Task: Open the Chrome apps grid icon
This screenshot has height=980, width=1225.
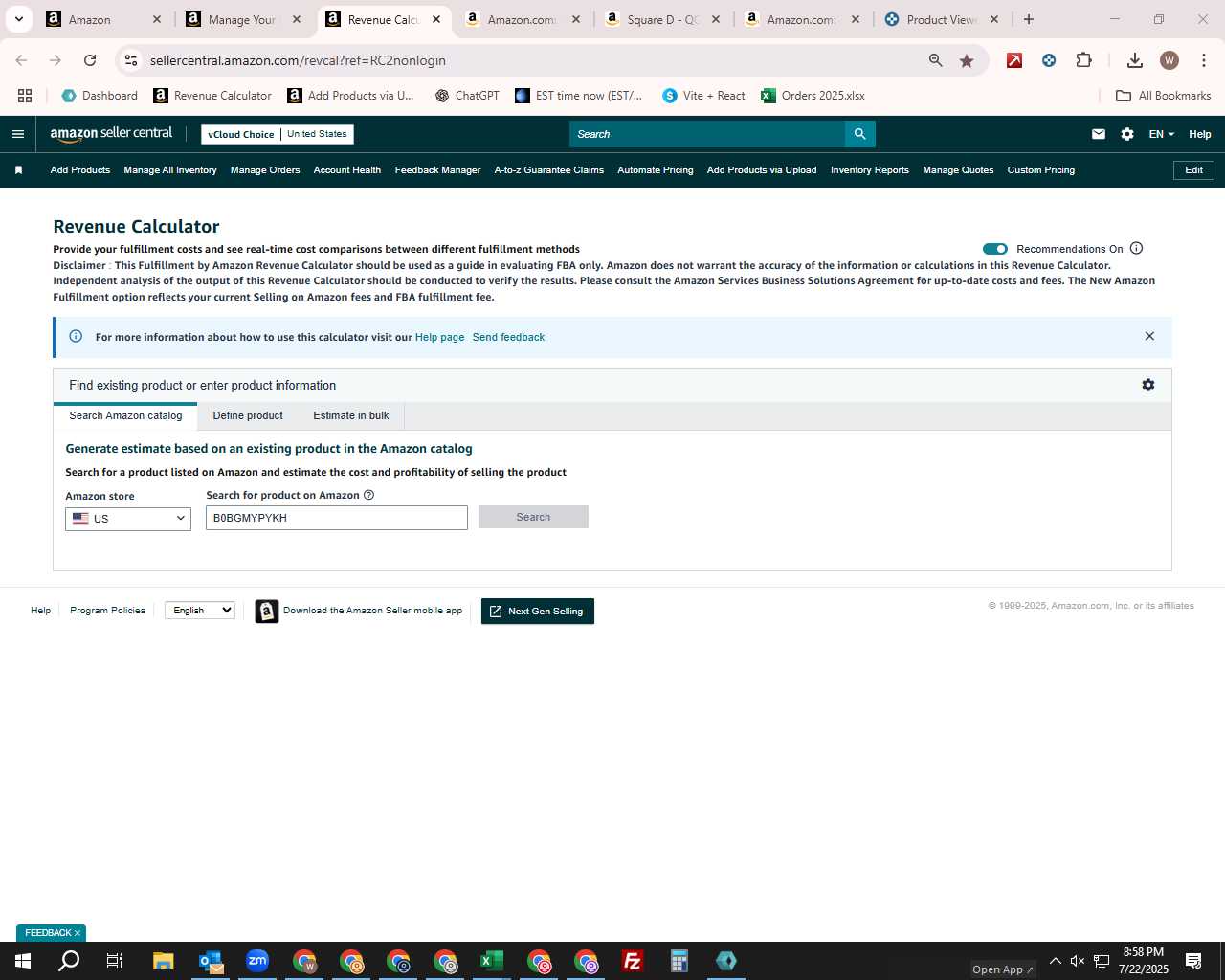Action: pos(25,96)
